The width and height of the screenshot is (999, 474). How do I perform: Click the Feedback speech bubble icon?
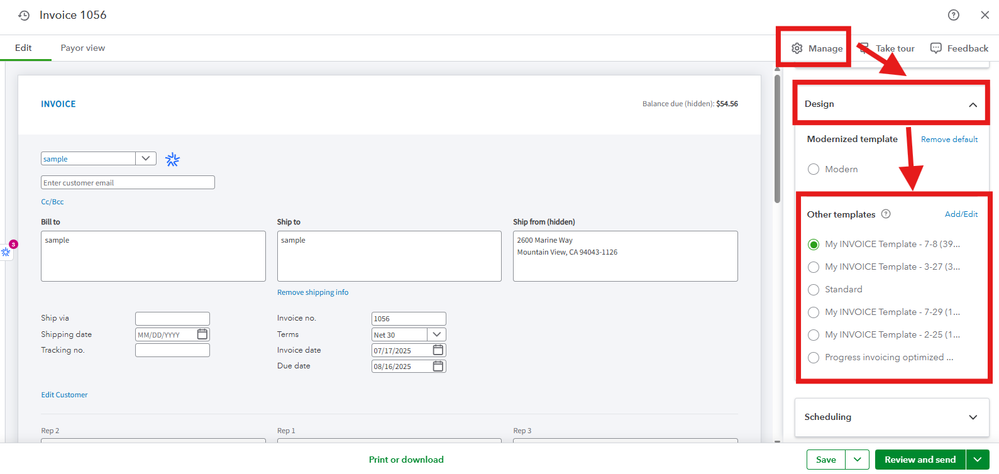tap(936, 48)
